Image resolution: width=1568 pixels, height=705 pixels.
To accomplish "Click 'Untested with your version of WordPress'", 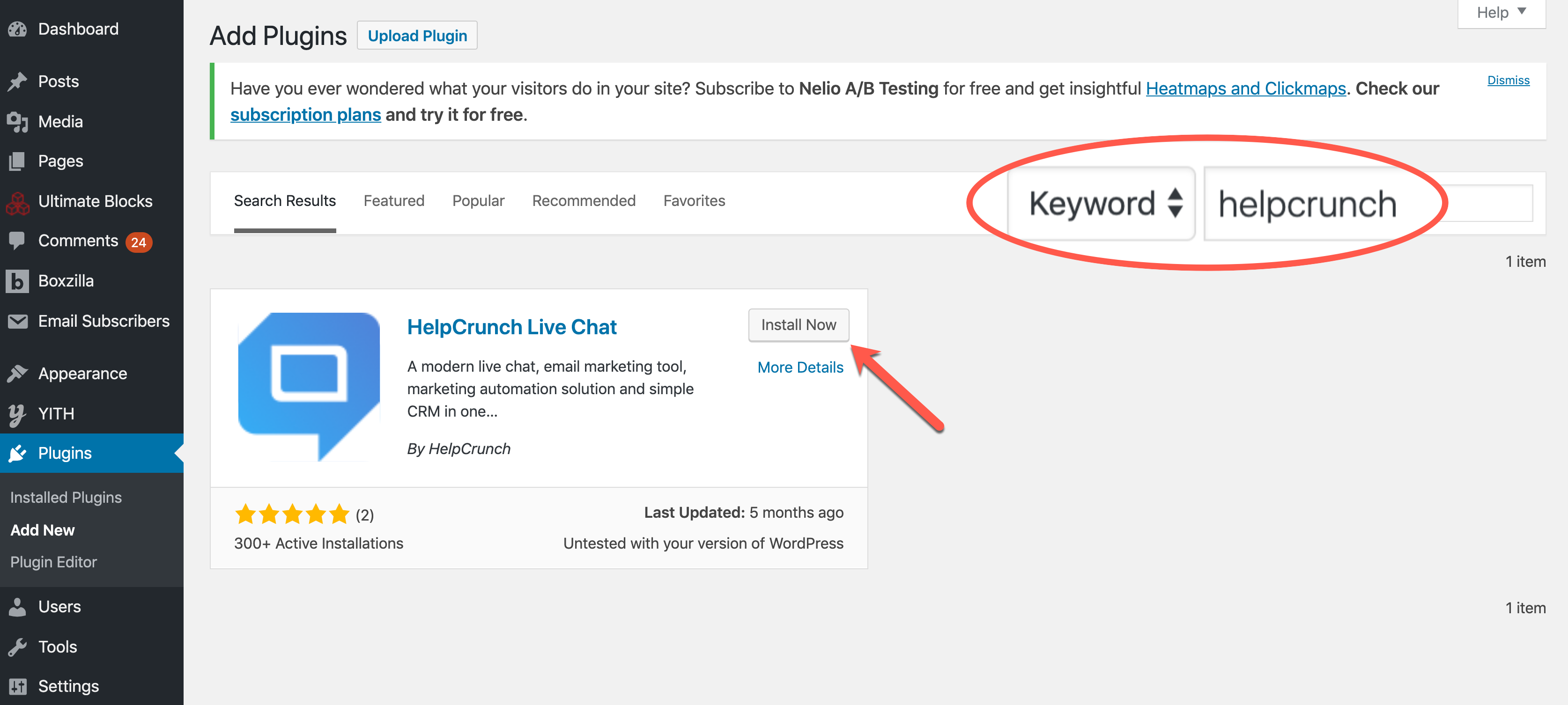I will click(703, 544).
